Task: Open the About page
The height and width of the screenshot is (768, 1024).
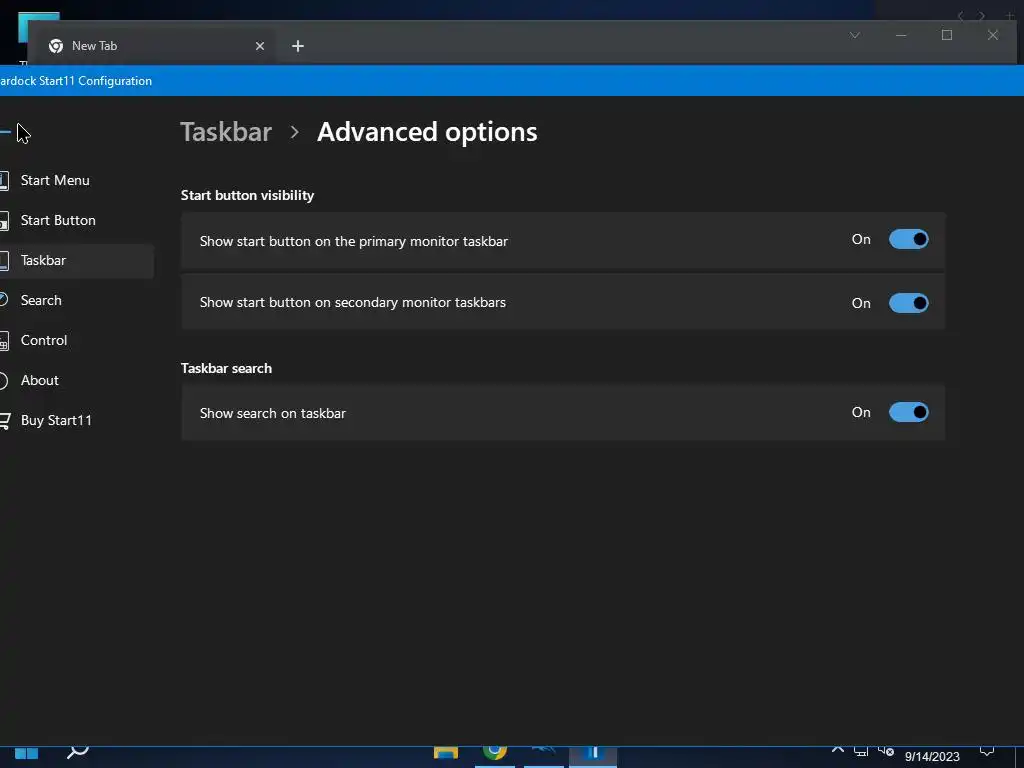Action: tap(39, 380)
